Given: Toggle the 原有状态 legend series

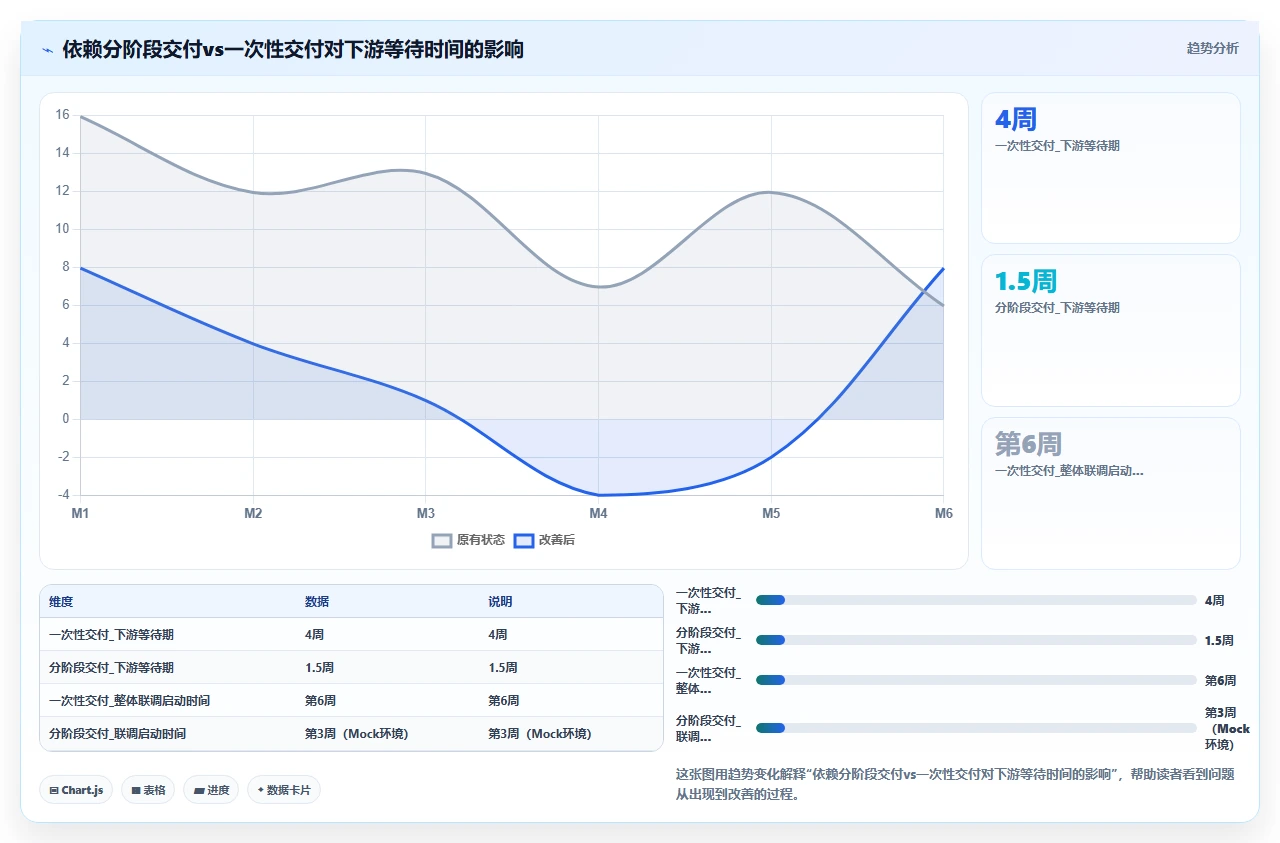Looking at the screenshot, I should [468, 540].
